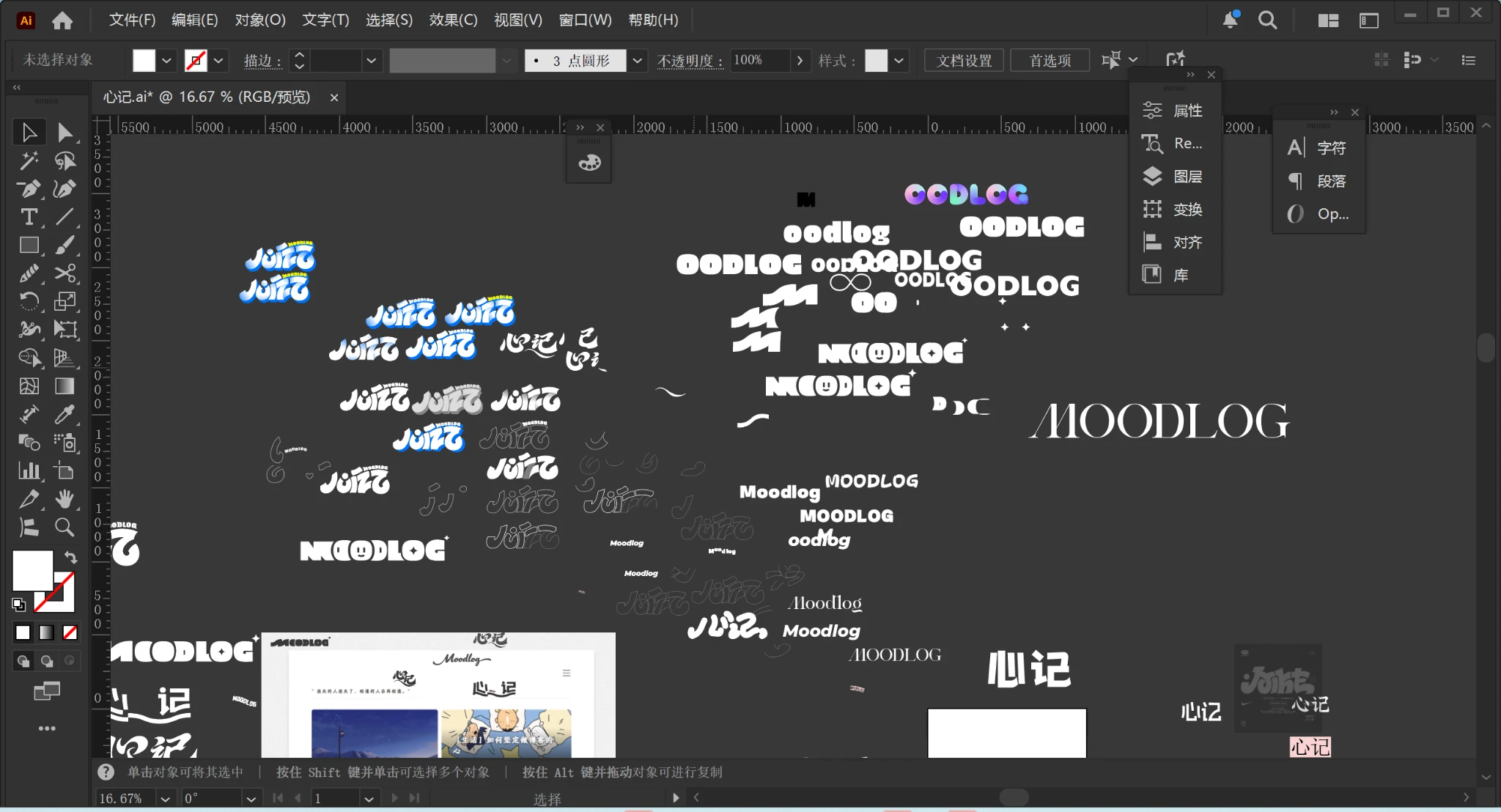Switch to gradient fill mode
This screenshot has width=1501, height=812.
tap(47, 632)
